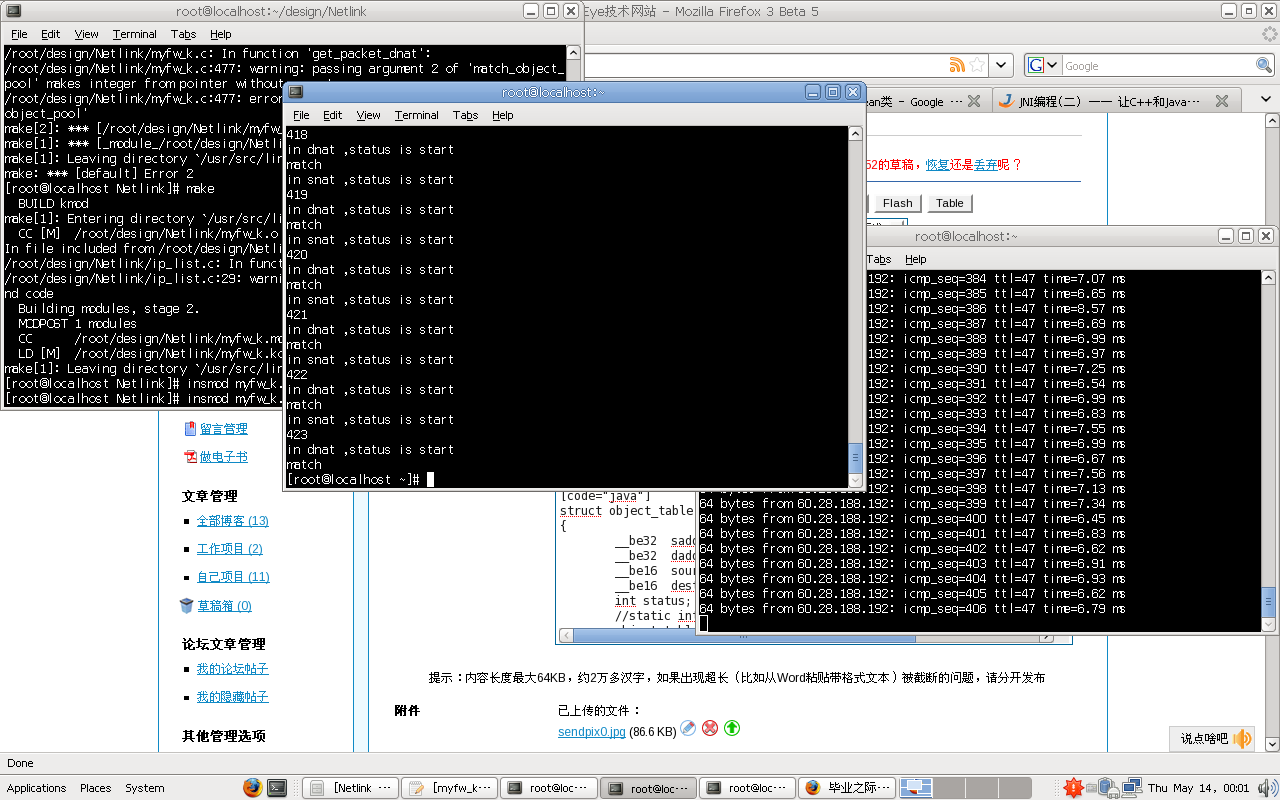Open the 全部博客 (13) link
Image resolution: width=1280 pixels, height=800 pixels.
click(x=232, y=521)
